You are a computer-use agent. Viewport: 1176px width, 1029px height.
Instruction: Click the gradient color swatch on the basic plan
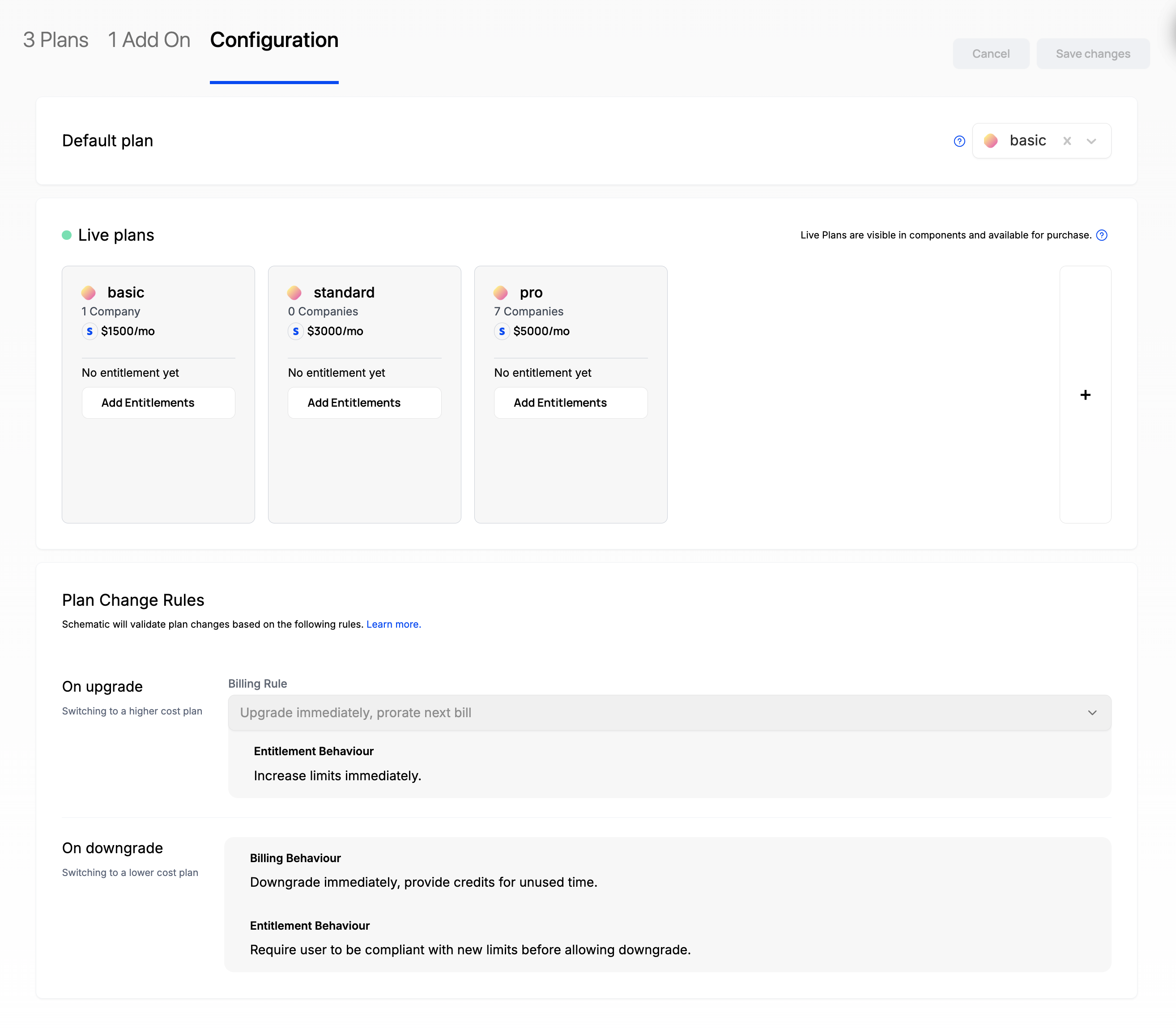point(89,292)
